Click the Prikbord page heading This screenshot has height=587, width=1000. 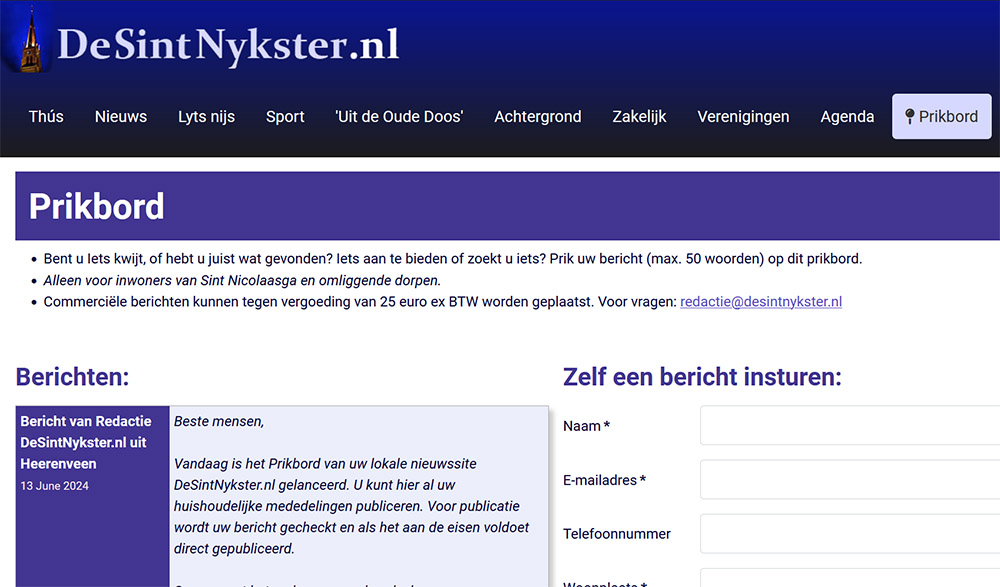tap(96, 206)
